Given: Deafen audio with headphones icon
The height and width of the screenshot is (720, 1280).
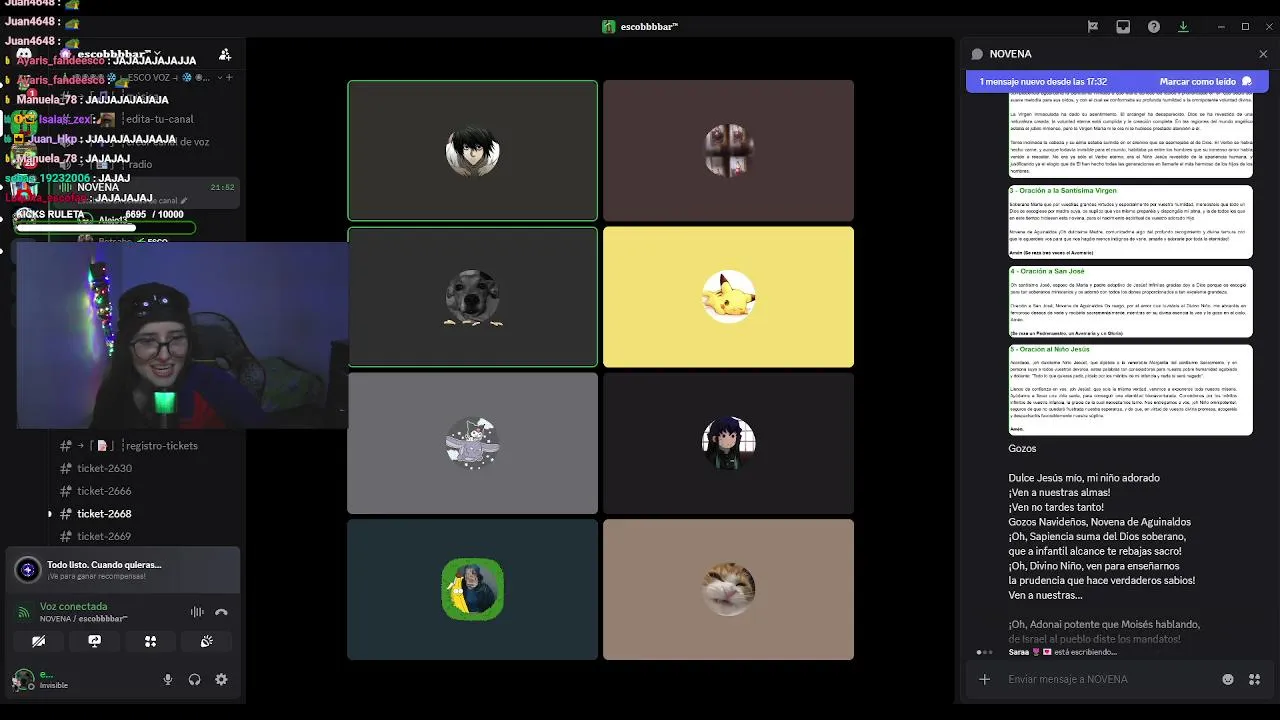Looking at the screenshot, I should coord(194,679).
